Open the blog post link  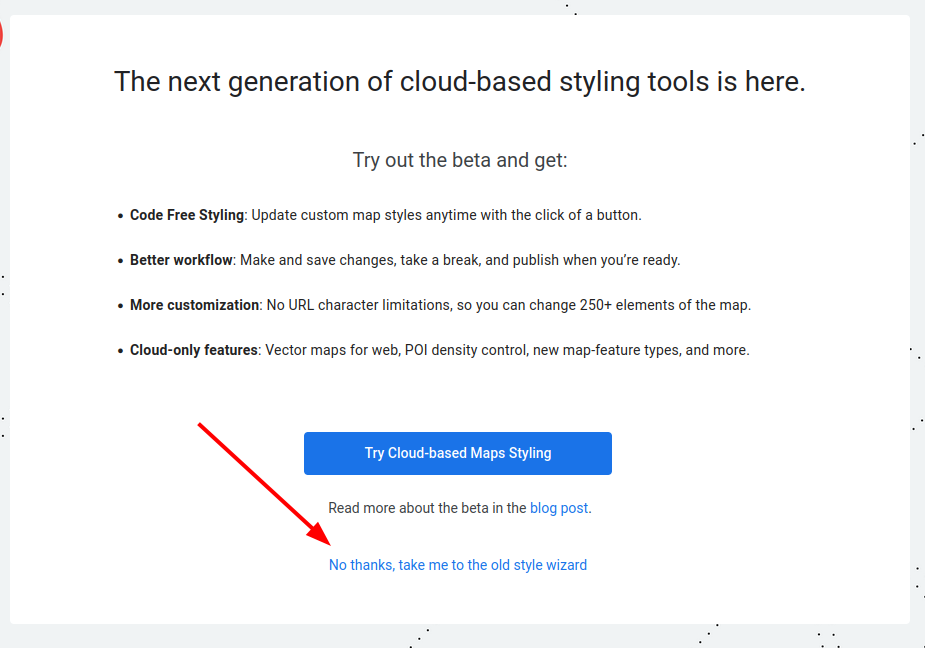pyautogui.click(x=559, y=508)
